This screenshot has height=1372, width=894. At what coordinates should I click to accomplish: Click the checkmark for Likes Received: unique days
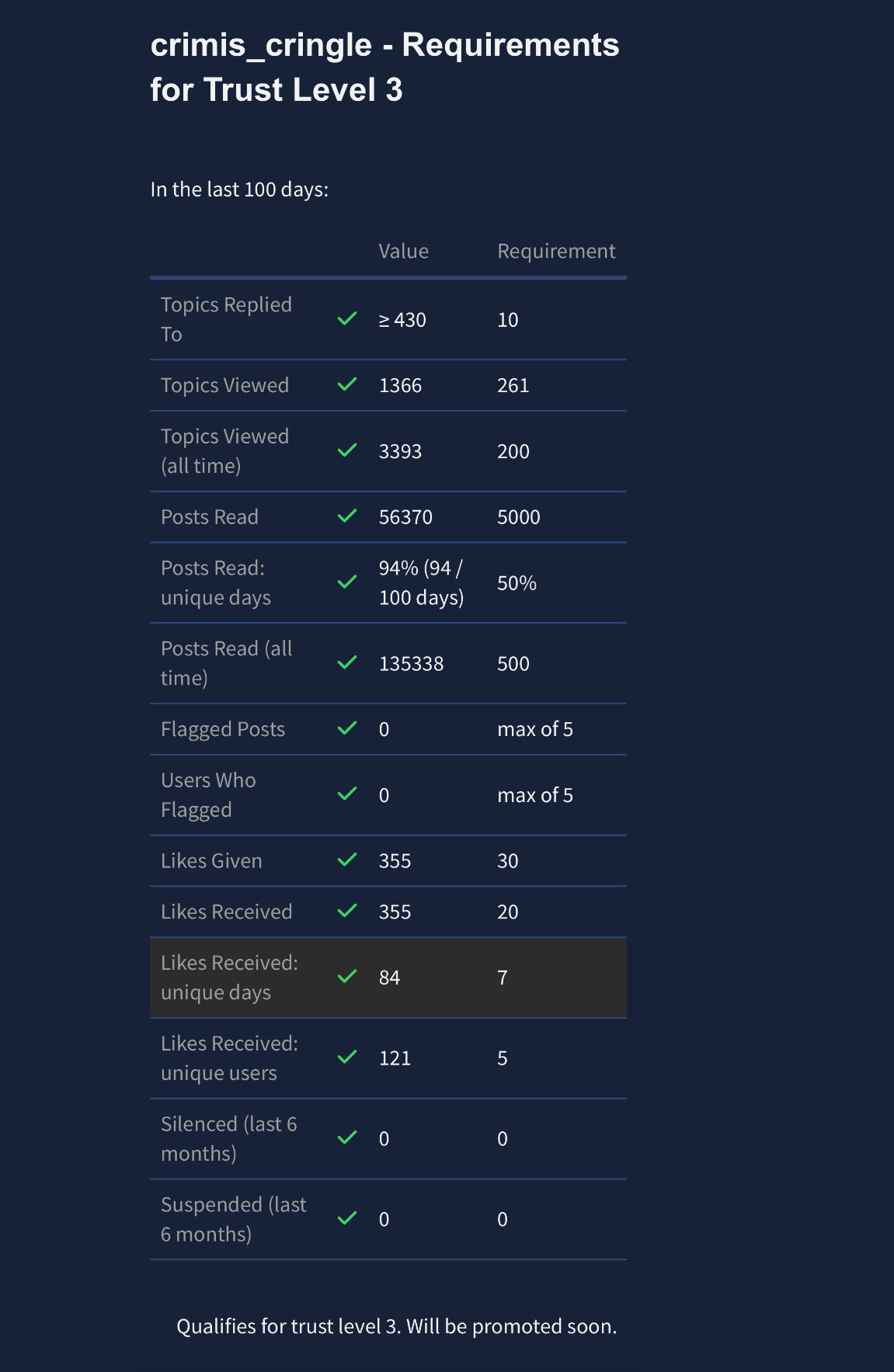pyautogui.click(x=347, y=977)
